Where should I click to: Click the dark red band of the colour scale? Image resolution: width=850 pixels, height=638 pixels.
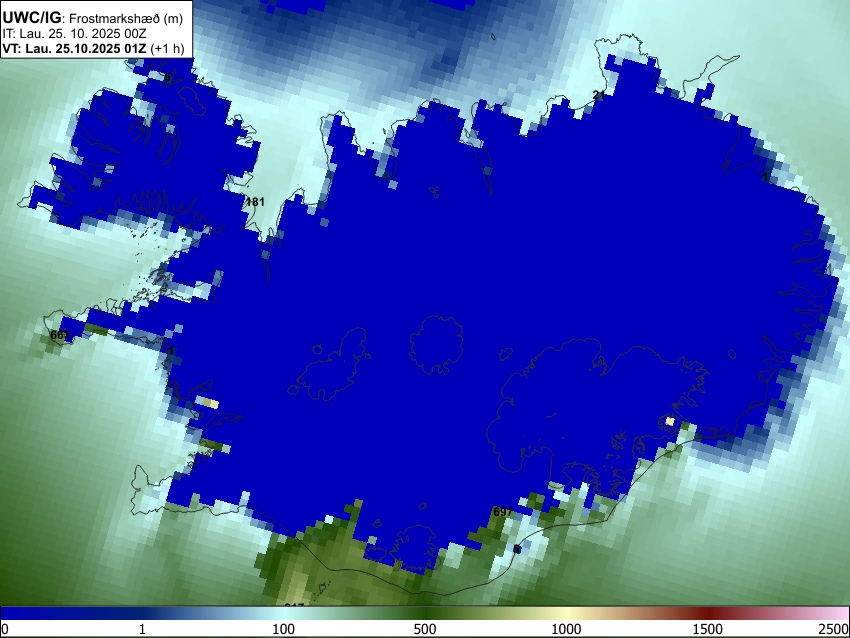708,613
